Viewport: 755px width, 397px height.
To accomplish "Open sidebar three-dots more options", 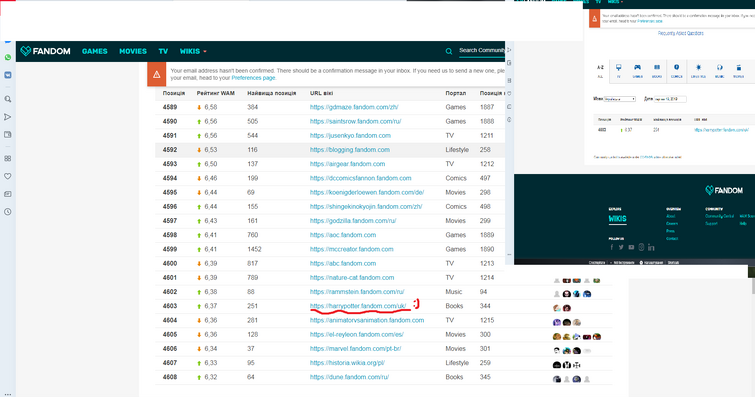I will 8,394.
